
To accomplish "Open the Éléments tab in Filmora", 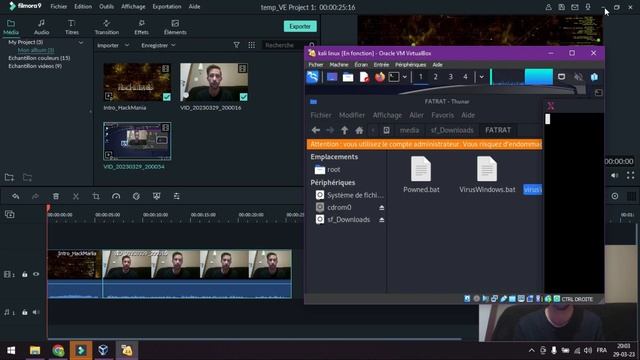I will click(x=175, y=27).
